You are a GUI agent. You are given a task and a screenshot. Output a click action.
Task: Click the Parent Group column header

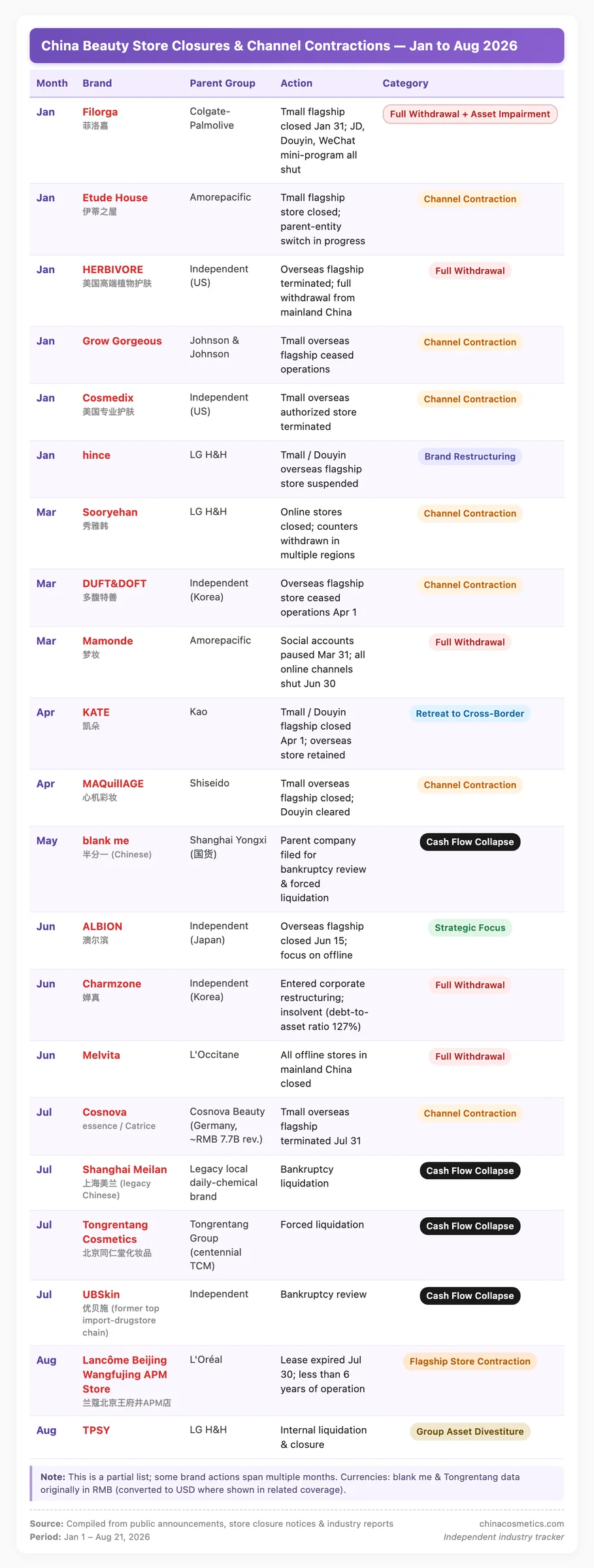coord(222,84)
